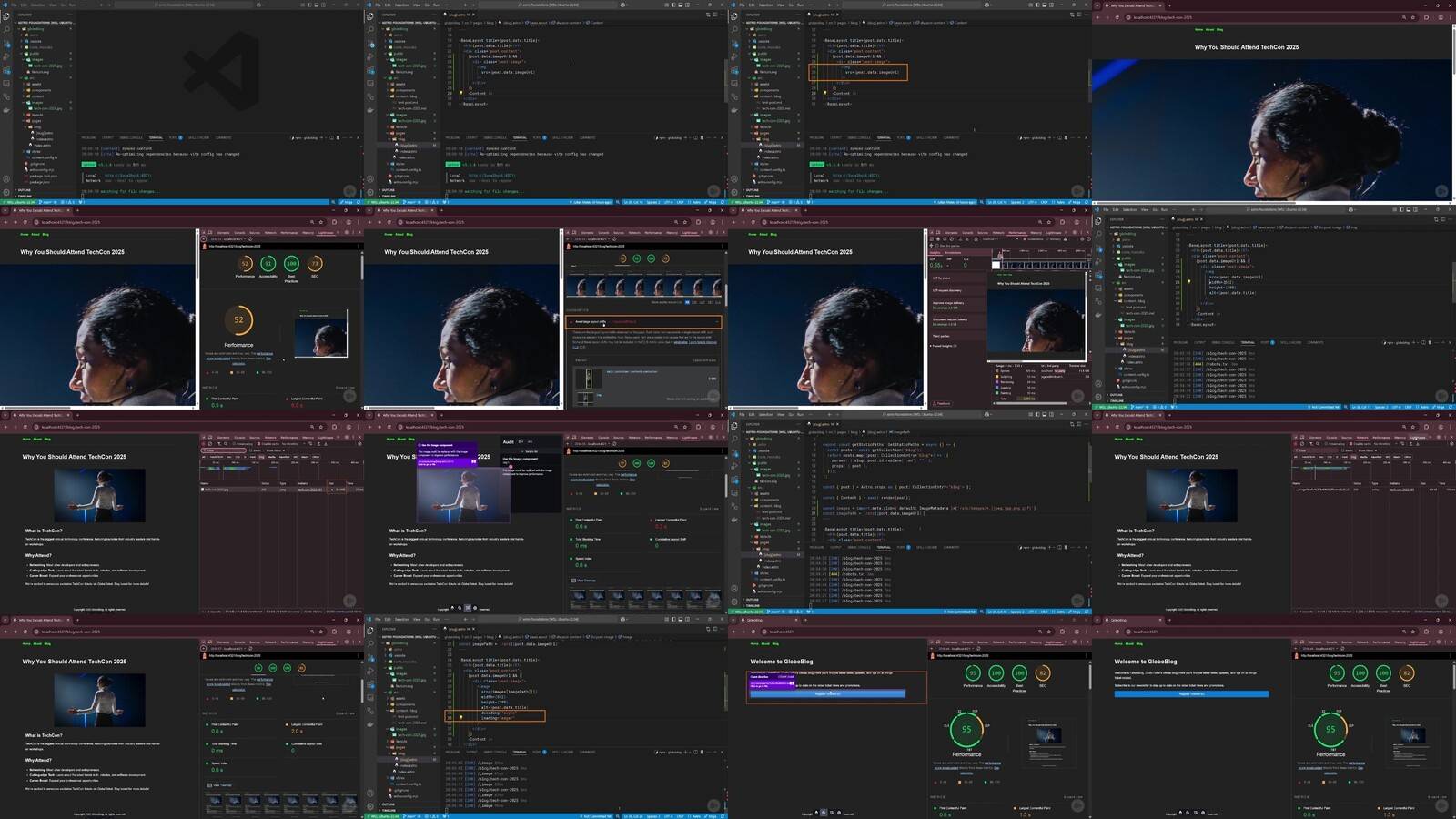Open Manage gear icon in empty-editor VS Code frame
Viewport: 1456px width, 819px height.
click(6, 192)
